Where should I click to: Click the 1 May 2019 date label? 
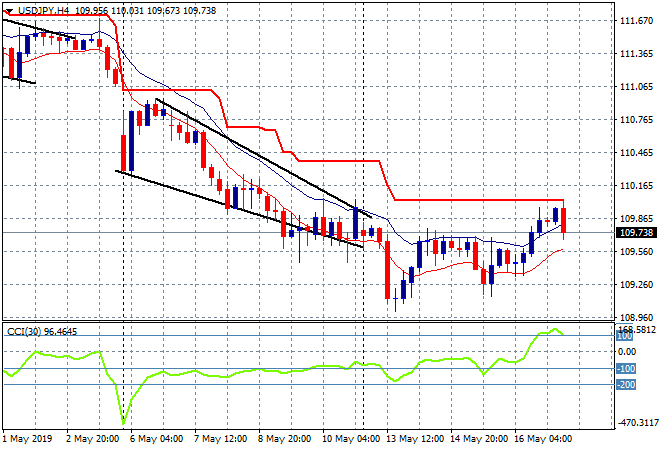(29, 438)
